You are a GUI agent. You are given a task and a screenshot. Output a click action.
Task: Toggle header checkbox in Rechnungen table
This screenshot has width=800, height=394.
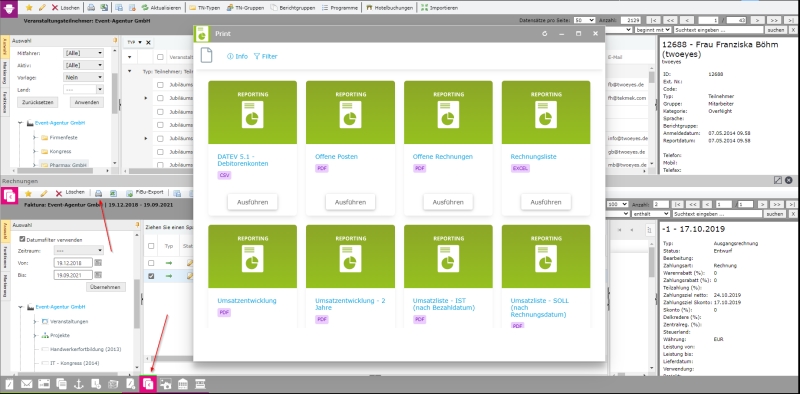[x=151, y=246]
